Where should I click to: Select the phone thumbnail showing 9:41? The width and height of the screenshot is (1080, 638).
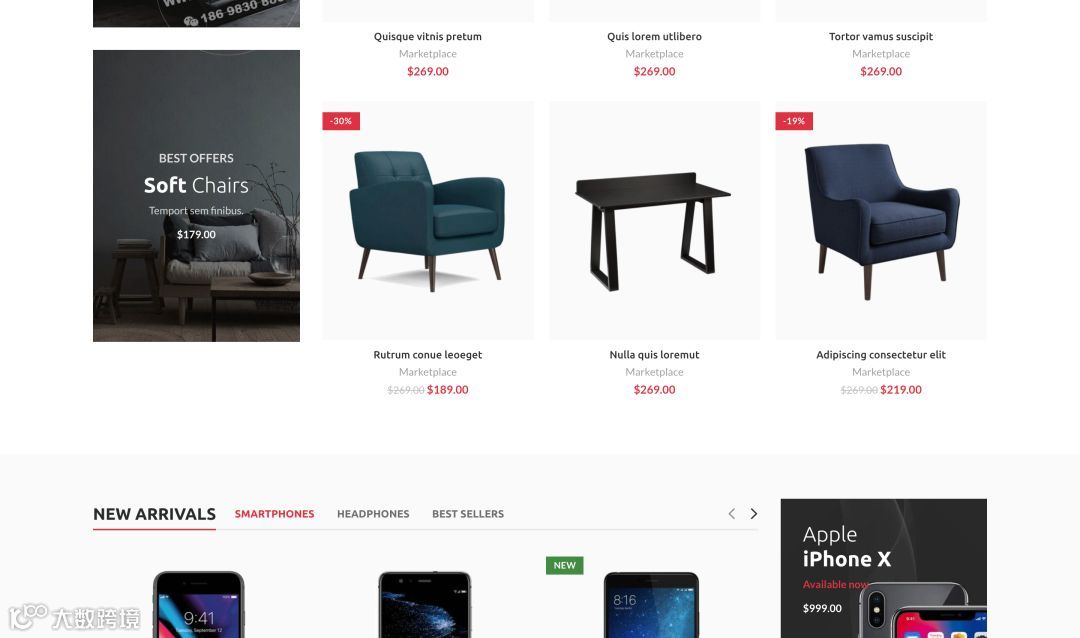tap(198, 605)
